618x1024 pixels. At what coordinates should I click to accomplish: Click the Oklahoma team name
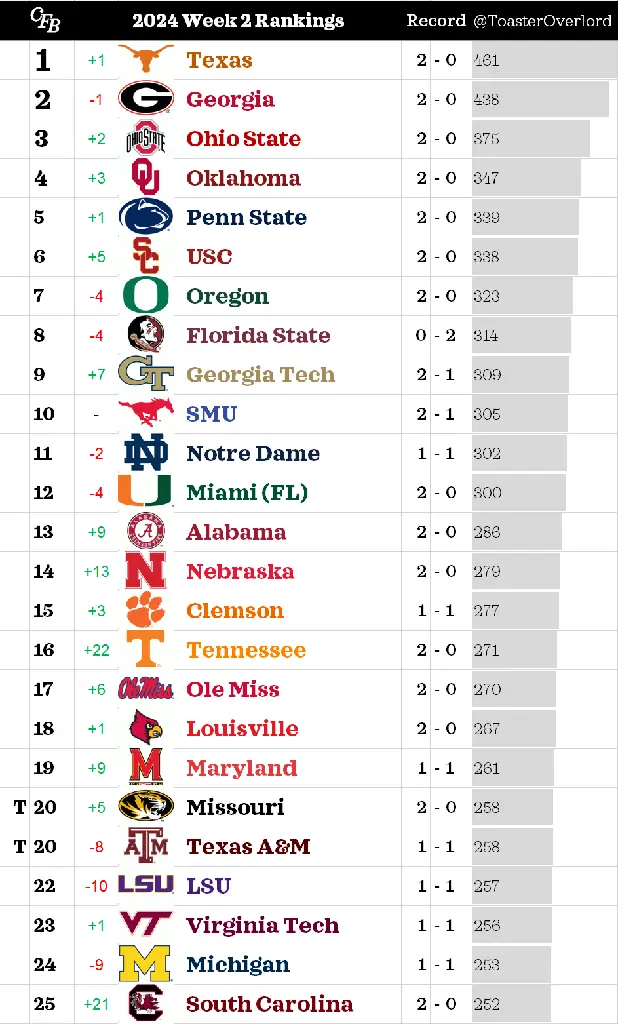[244, 178]
